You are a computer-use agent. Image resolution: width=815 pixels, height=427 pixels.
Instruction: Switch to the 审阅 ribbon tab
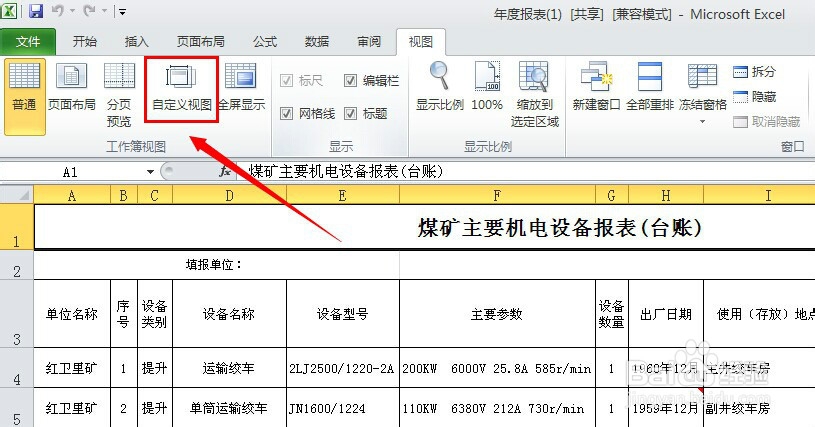[369, 42]
